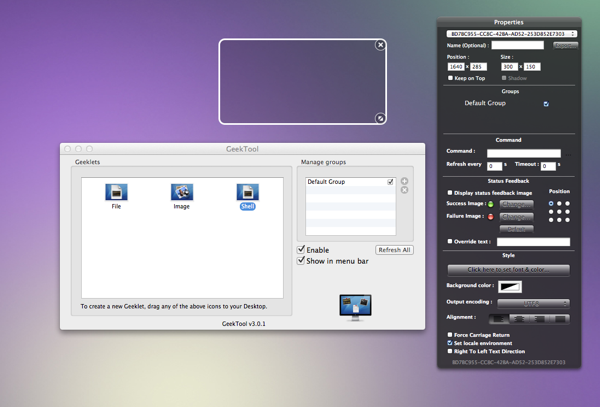Click Refresh All button
Viewport: 600px width, 407px height.
point(394,250)
